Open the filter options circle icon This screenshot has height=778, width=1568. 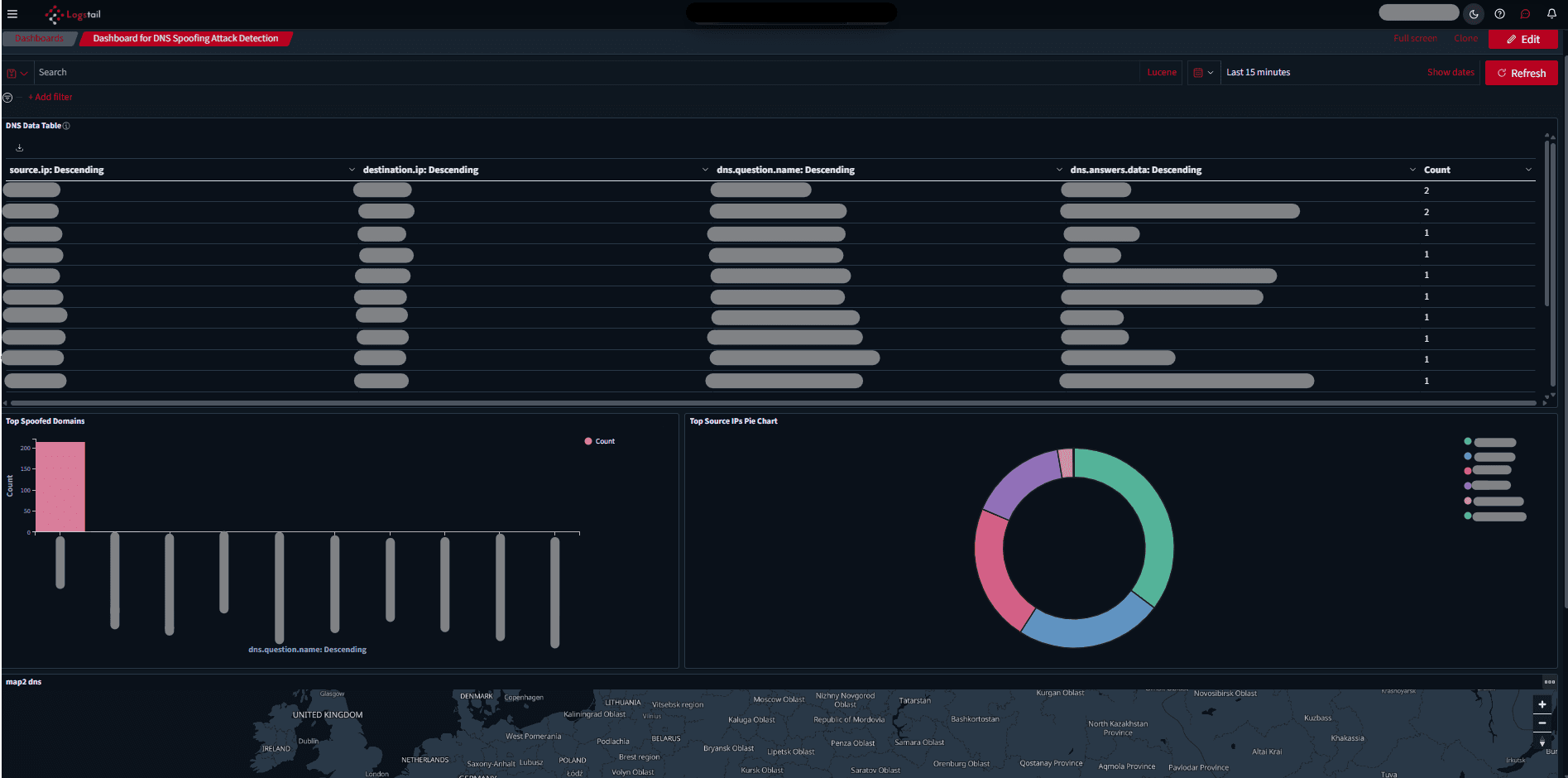coord(7,98)
